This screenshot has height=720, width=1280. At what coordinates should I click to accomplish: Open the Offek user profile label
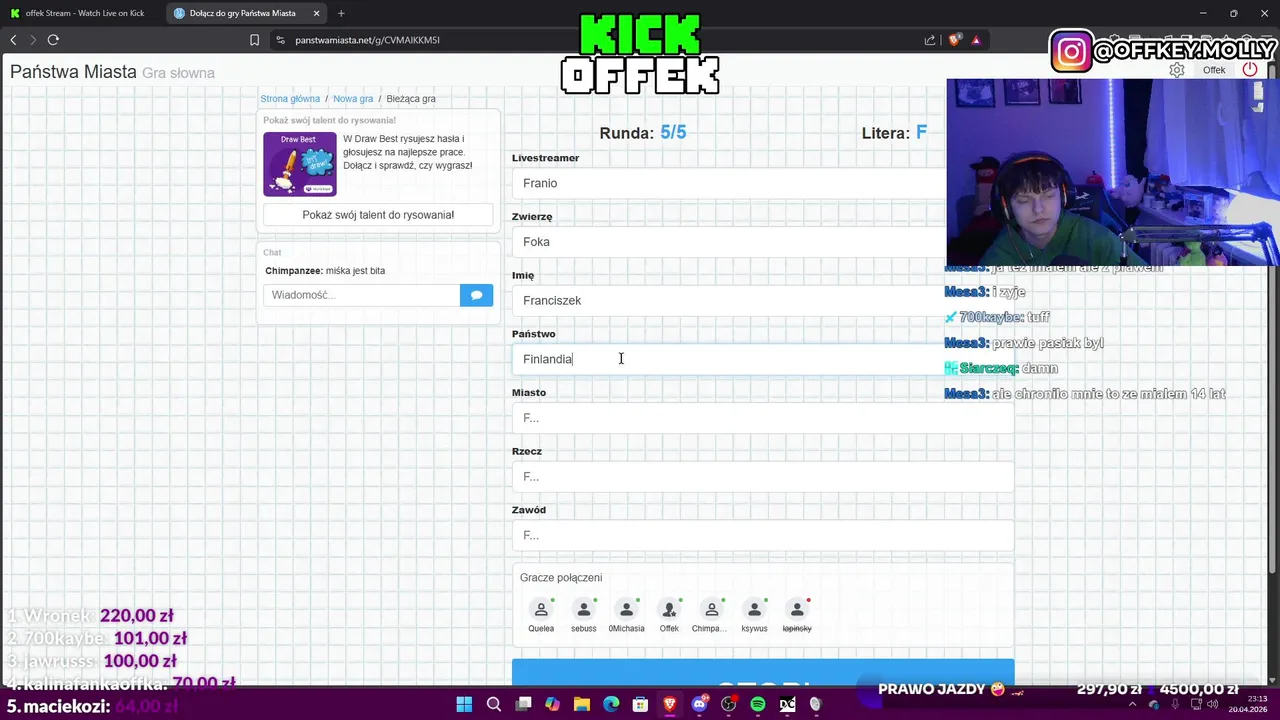pos(1214,70)
